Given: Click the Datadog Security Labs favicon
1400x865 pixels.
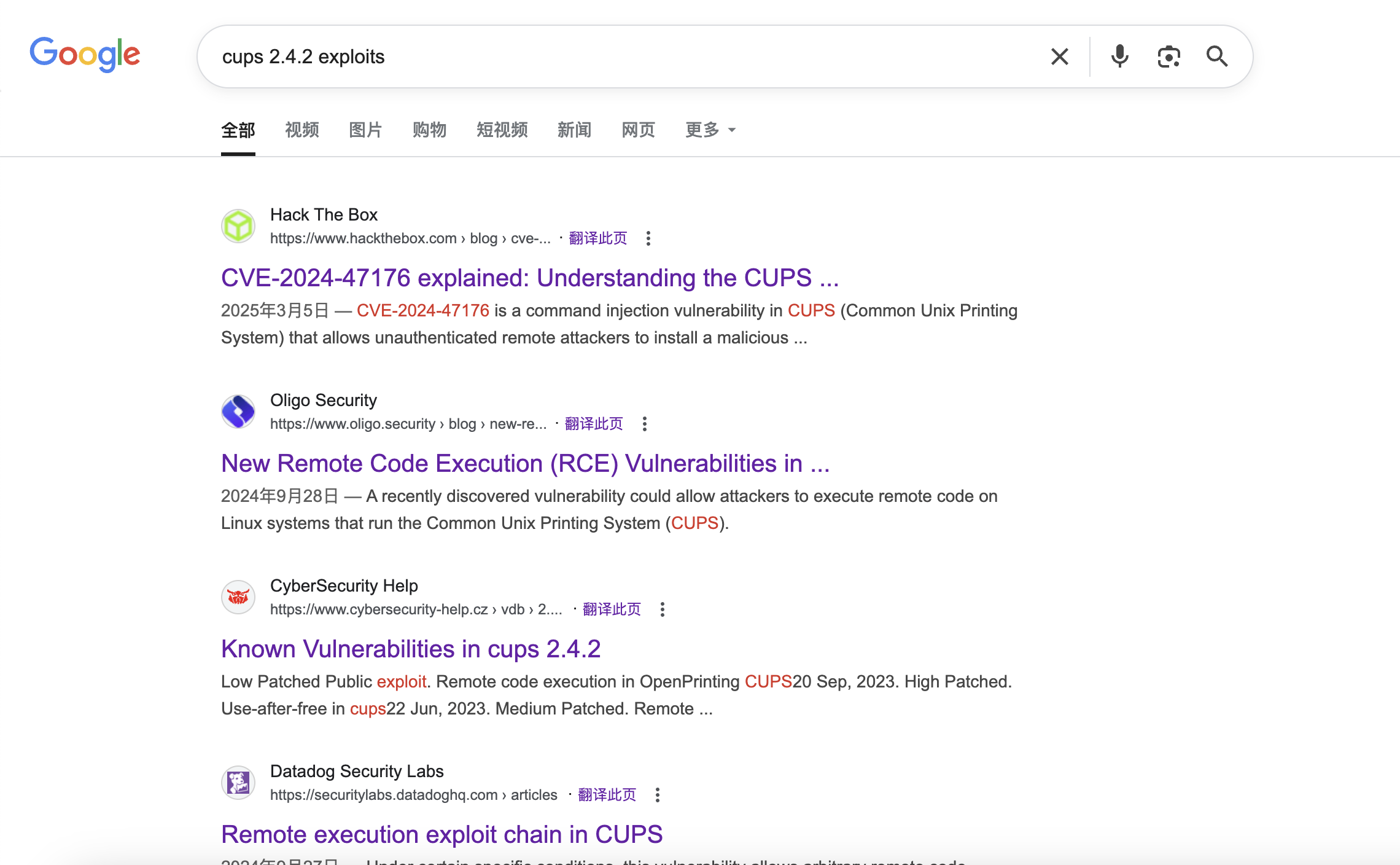Looking at the screenshot, I should (x=238, y=783).
